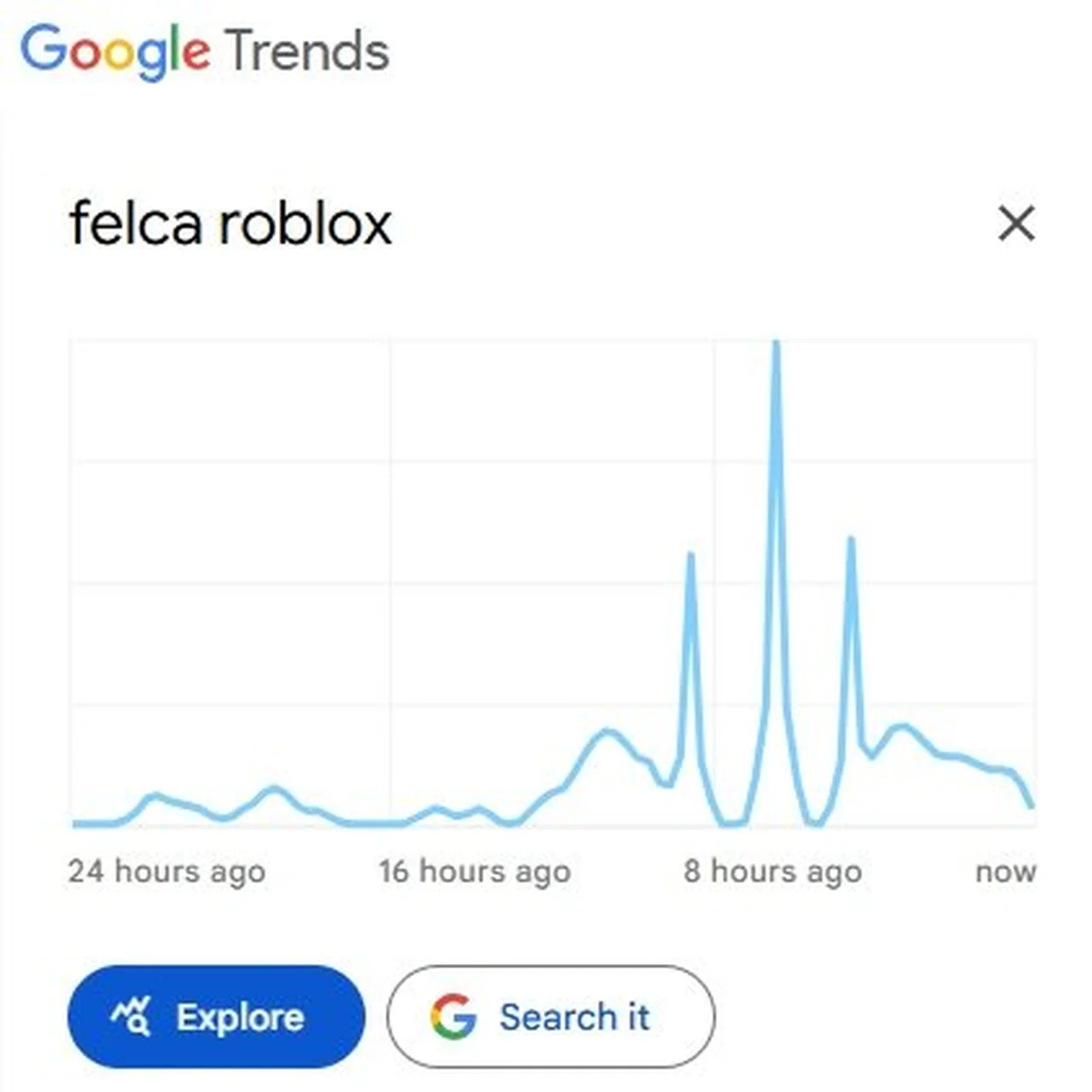Click the 16 hours ago axis label
Viewport: 1092px width, 1092px height.
[474, 871]
